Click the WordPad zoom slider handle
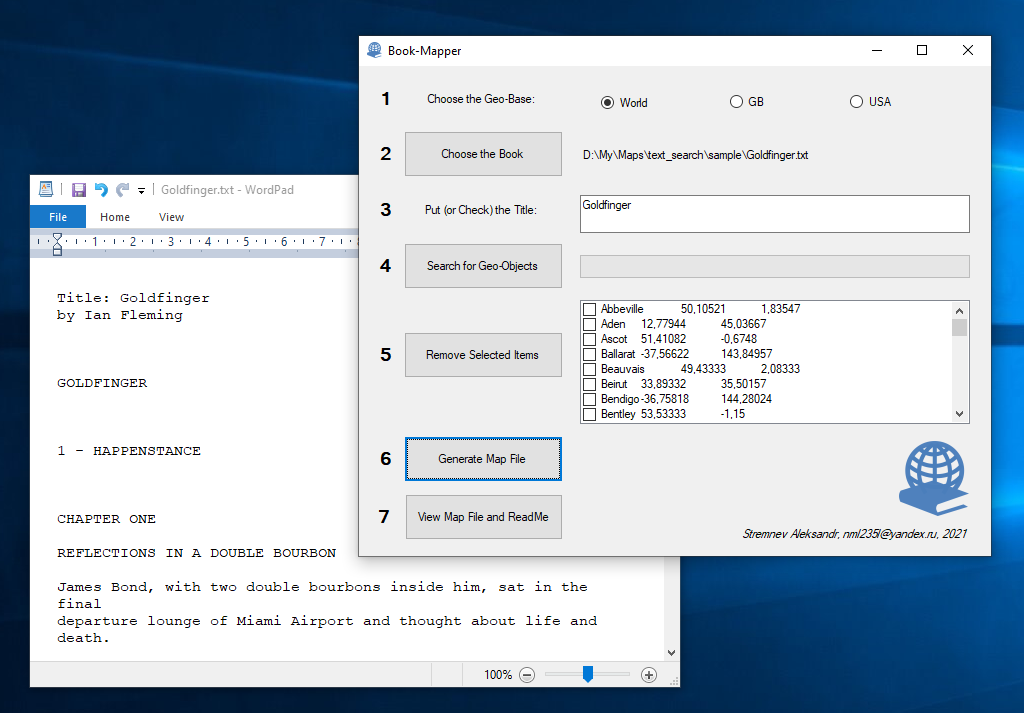Screen dimensions: 1024x713 click(x=588, y=674)
